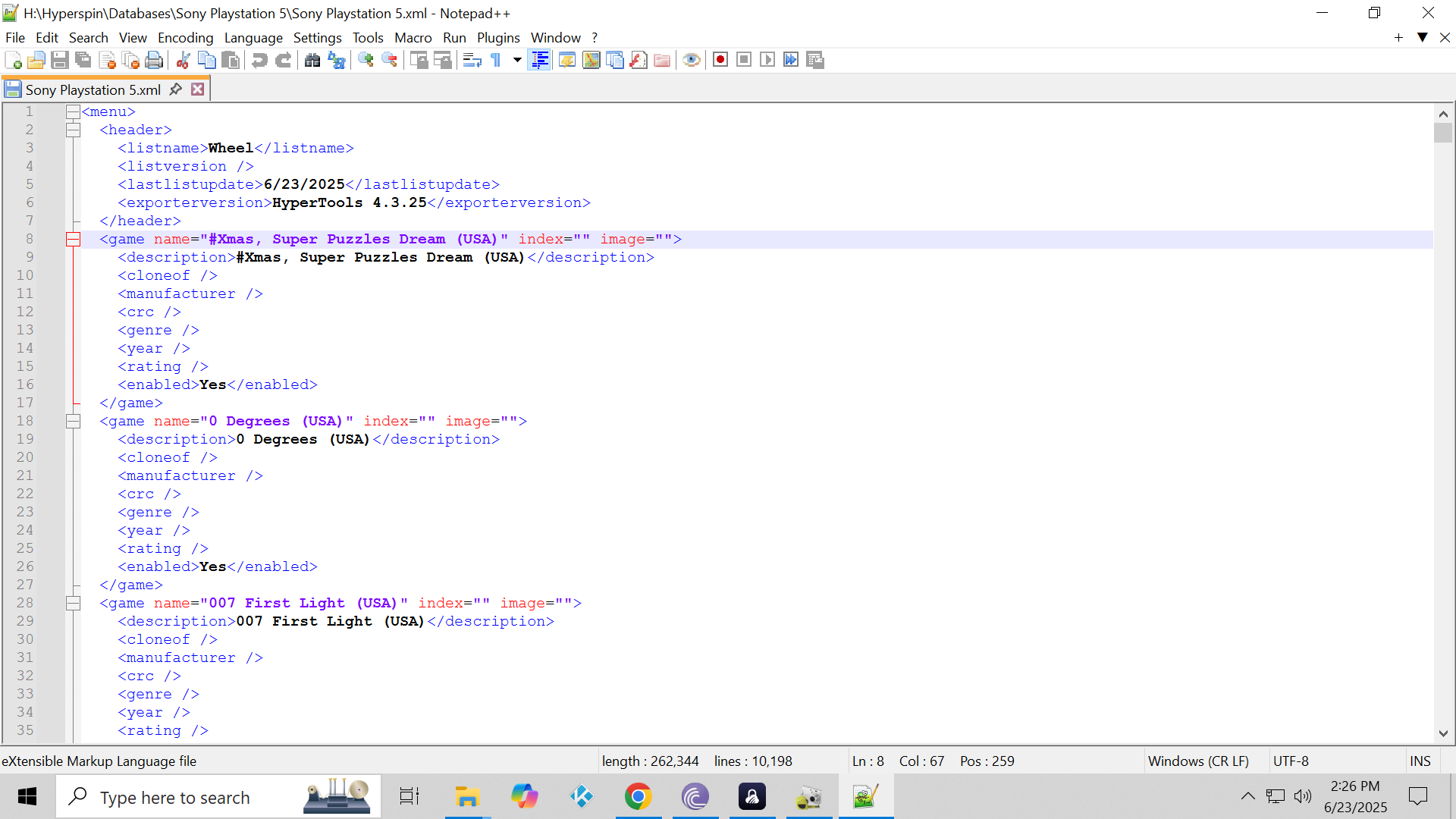The height and width of the screenshot is (819, 1456).
Task: Click Windows (CR LF) in status bar
Action: pyautogui.click(x=1198, y=761)
